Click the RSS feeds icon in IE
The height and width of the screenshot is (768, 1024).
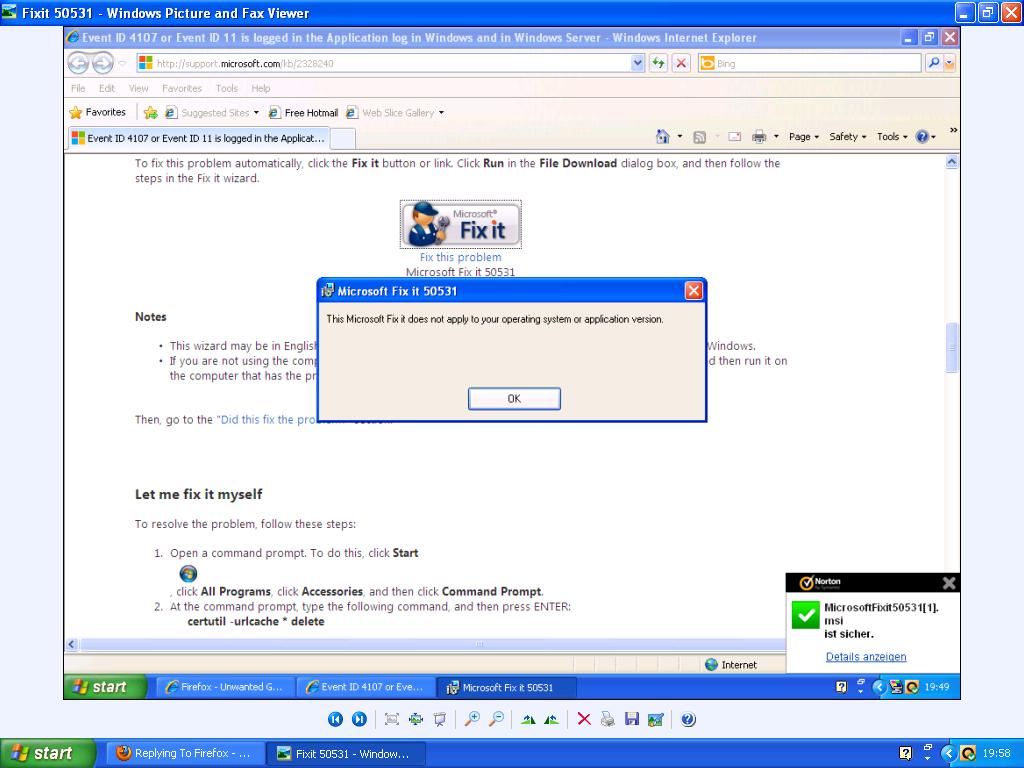pyautogui.click(x=699, y=136)
